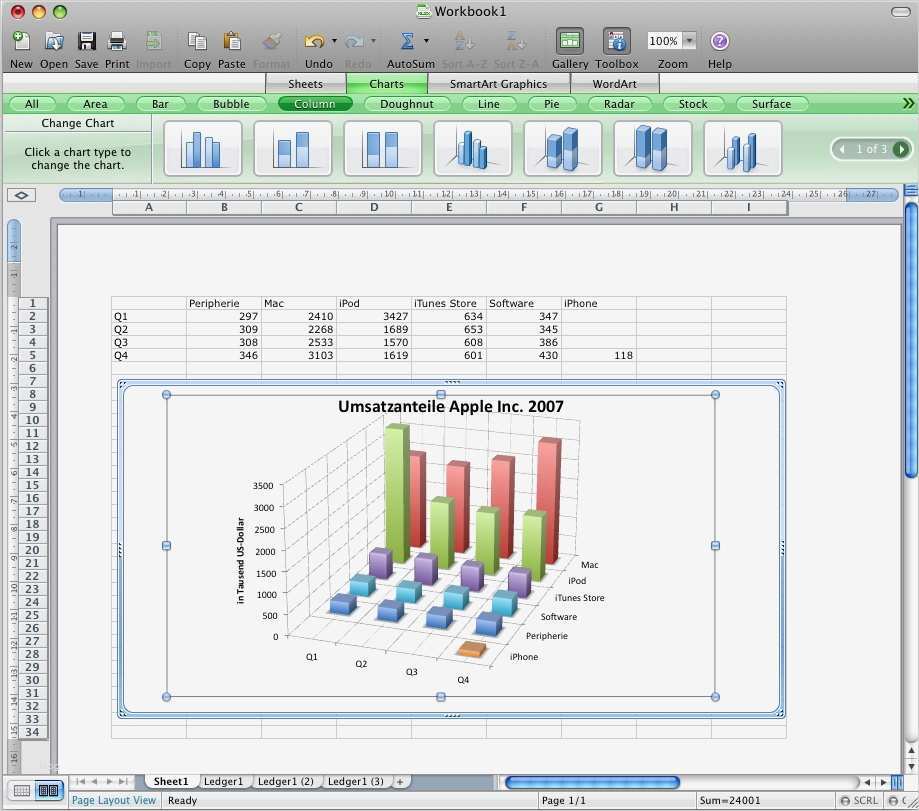
Task: Select the Area chart category
Action: 96,104
